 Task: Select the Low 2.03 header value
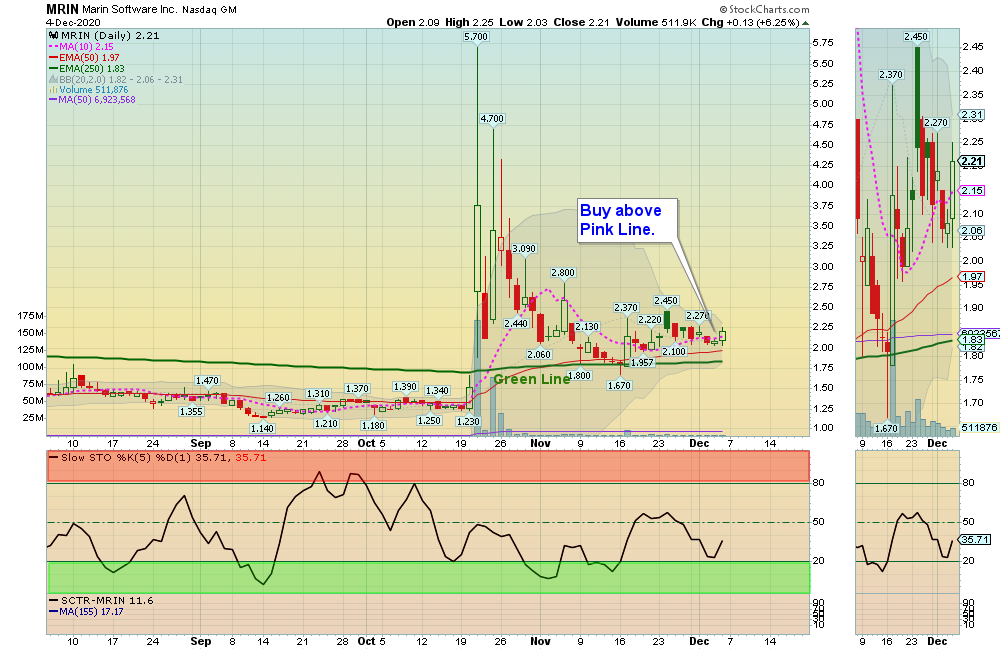[x=523, y=22]
